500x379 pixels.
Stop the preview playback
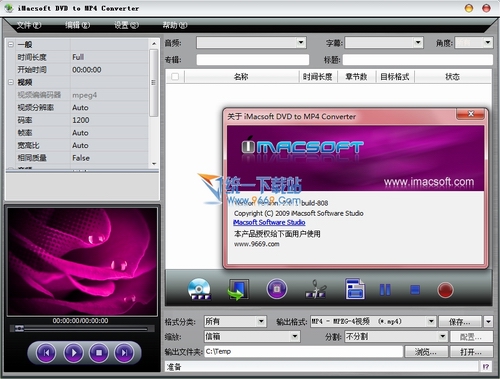click(x=99, y=352)
